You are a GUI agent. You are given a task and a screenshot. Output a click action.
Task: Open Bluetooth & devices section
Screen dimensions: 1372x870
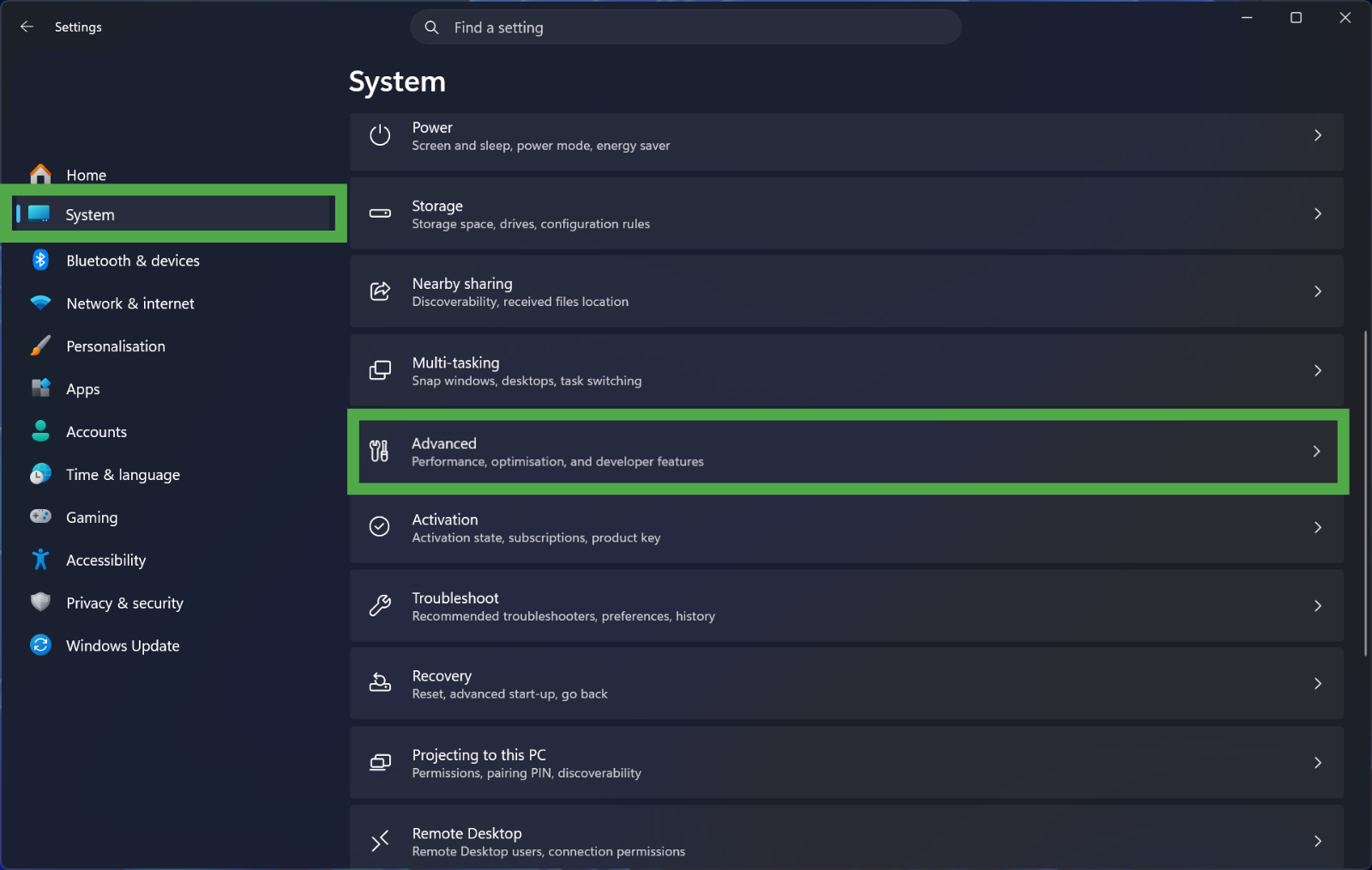point(133,261)
